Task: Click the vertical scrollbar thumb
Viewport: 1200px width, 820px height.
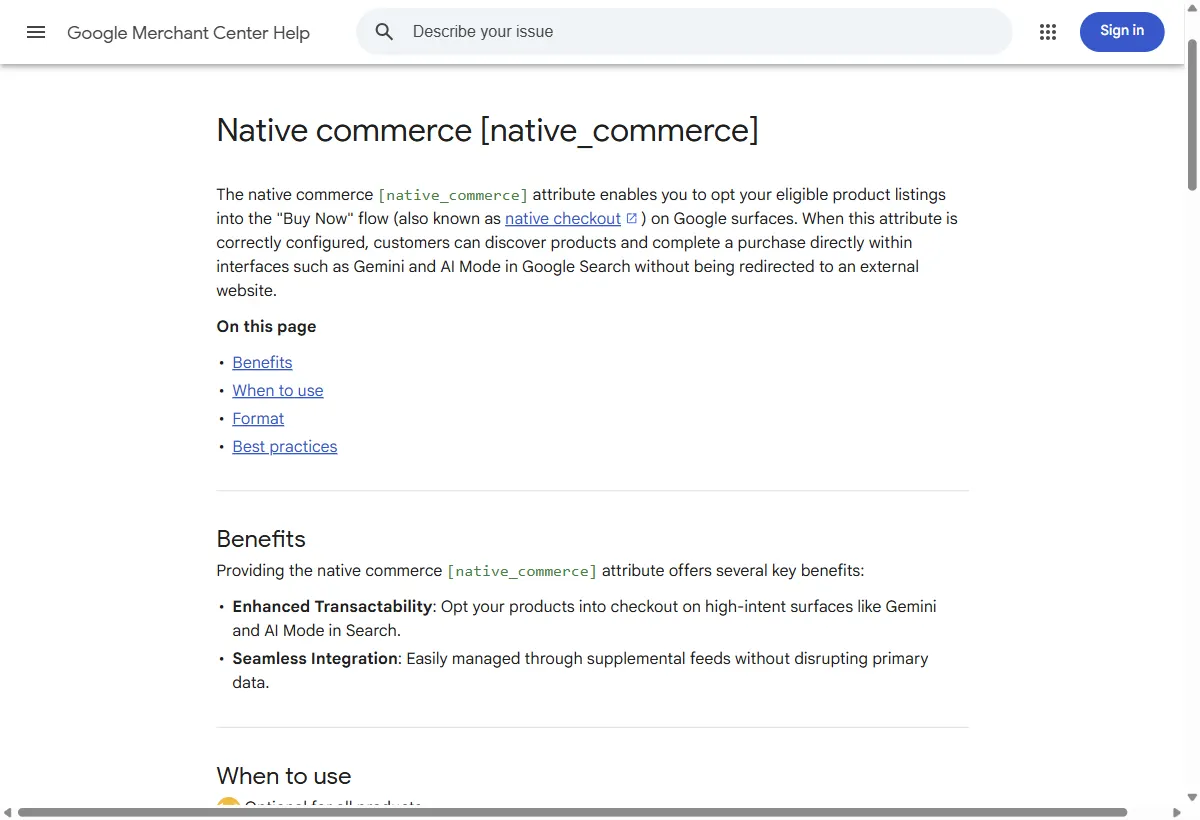Action: [x=1192, y=115]
